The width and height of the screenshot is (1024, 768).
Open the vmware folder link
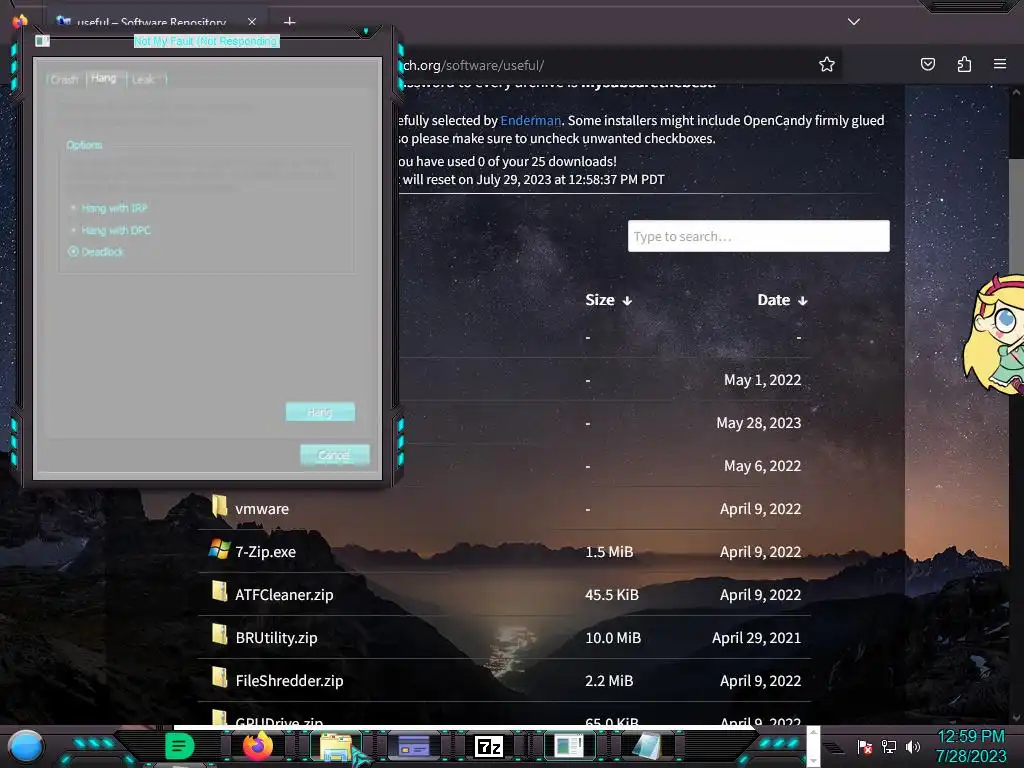[262, 509]
